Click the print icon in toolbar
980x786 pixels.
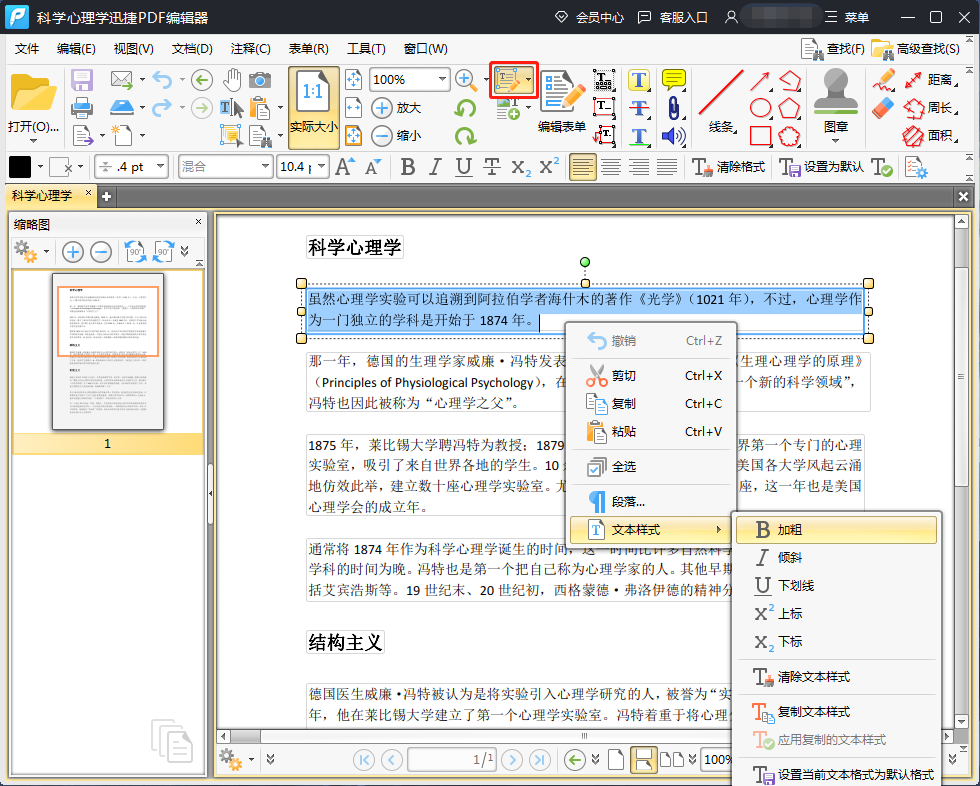coord(82,107)
